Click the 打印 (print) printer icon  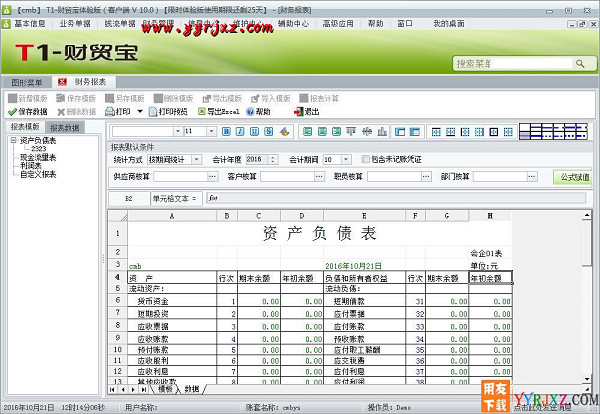tap(110, 112)
